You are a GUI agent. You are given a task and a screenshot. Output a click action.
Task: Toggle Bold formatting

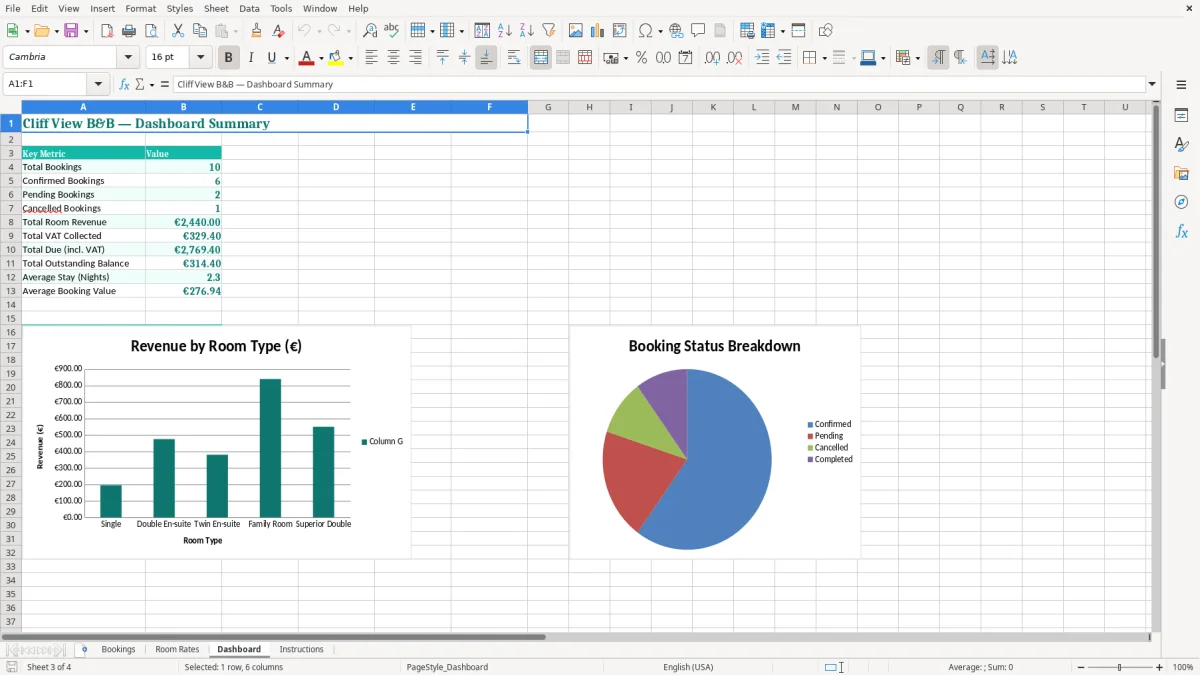228,58
